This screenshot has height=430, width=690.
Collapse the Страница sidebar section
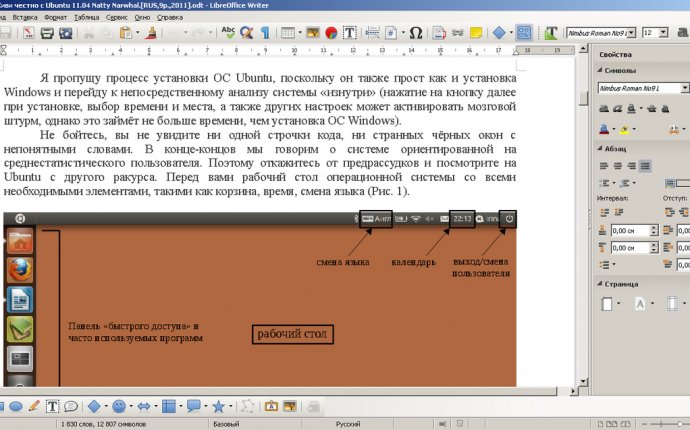point(600,284)
